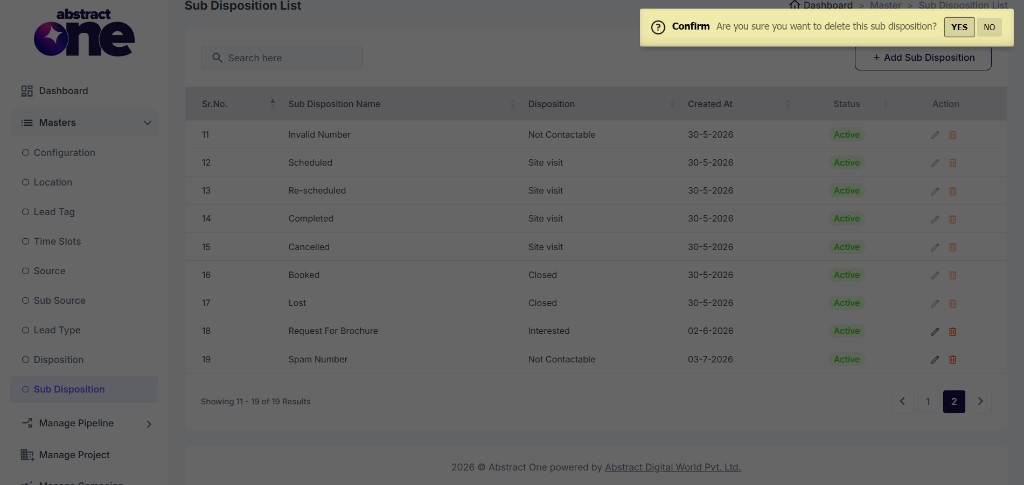Toggle Active status of Booked

(x=847, y=275)
